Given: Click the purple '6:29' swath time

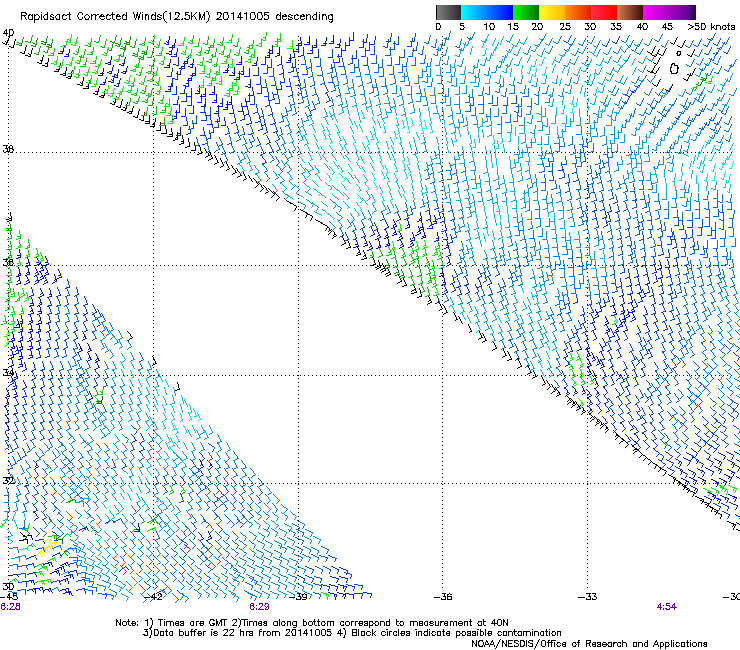Looking at the screenshot, I should (259, 607).
